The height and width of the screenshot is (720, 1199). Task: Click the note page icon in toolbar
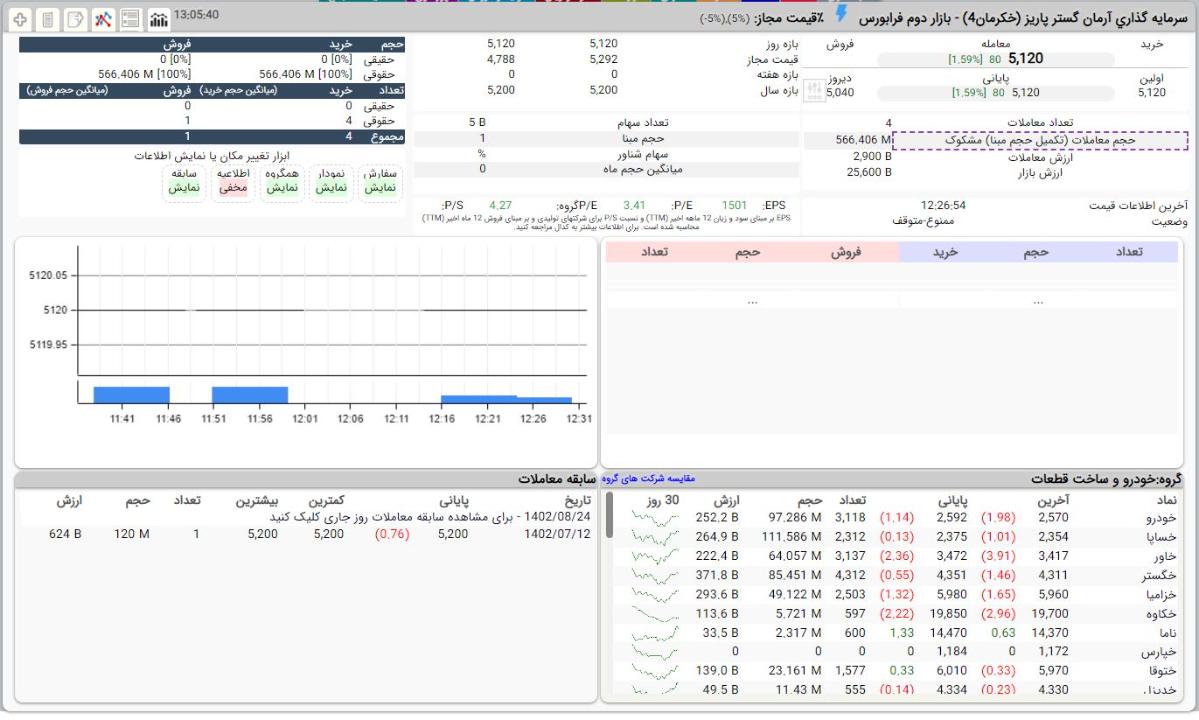75,19
